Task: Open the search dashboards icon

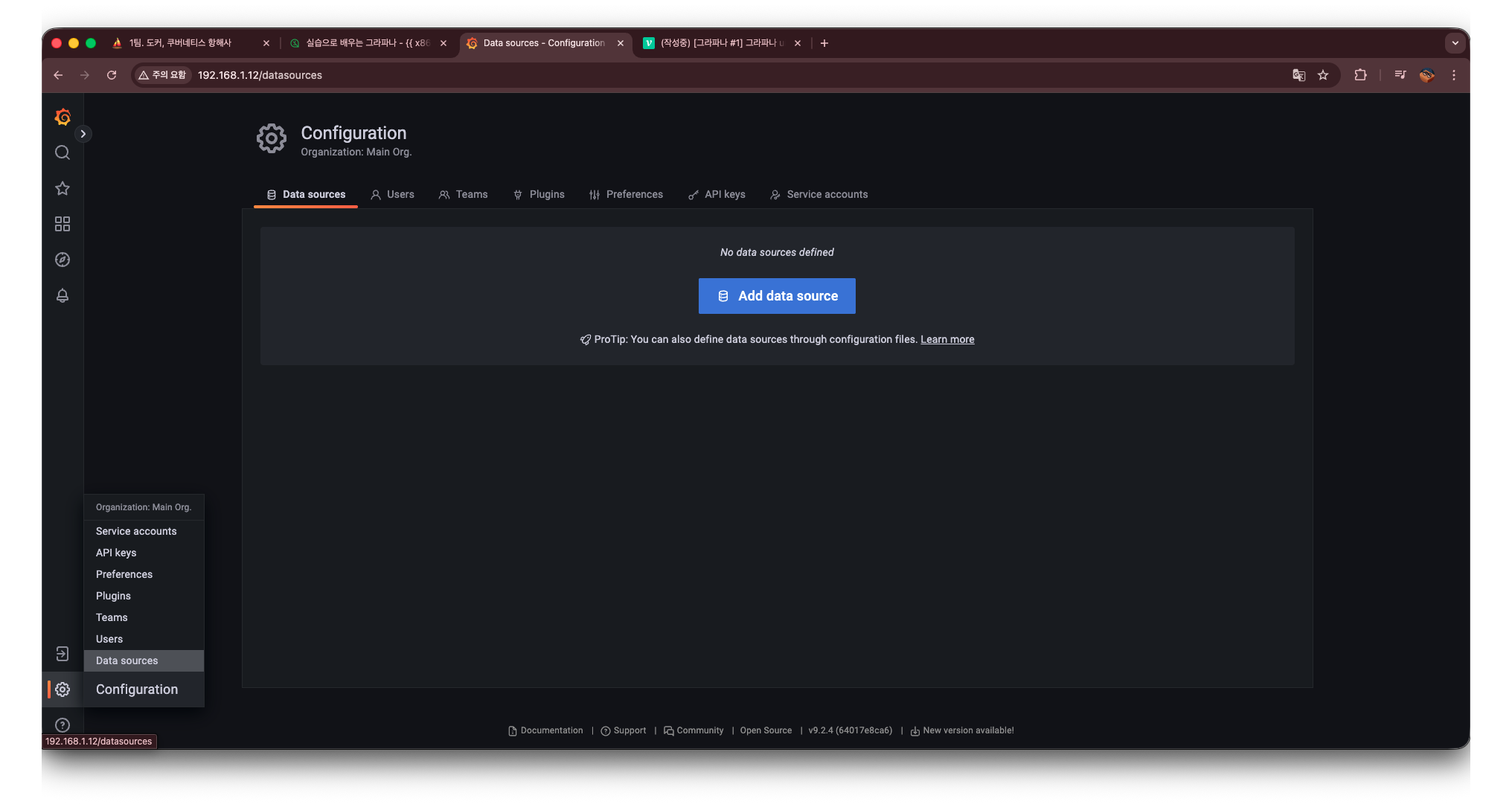Action: coord(63,152)
